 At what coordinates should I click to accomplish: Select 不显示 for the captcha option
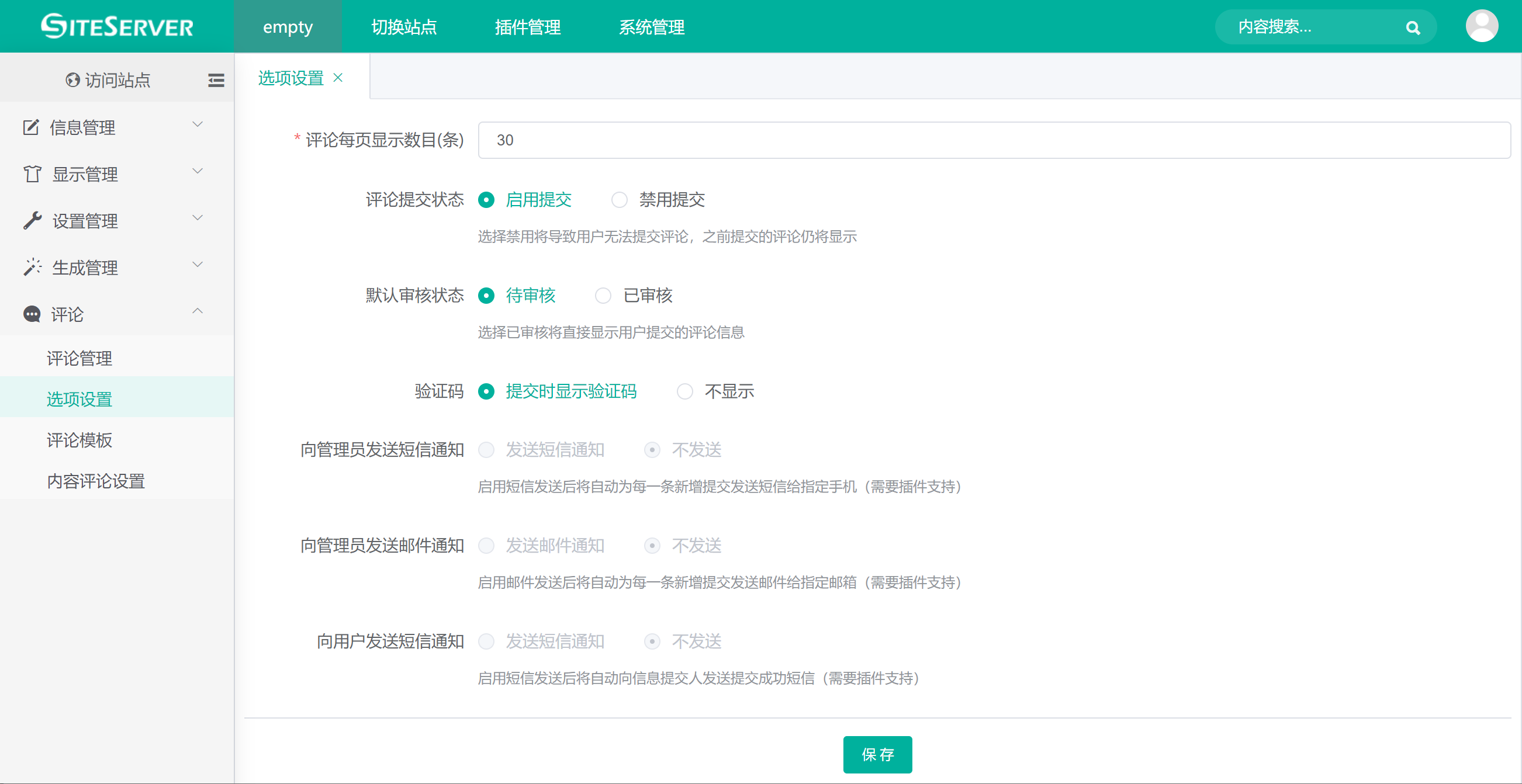684,391
